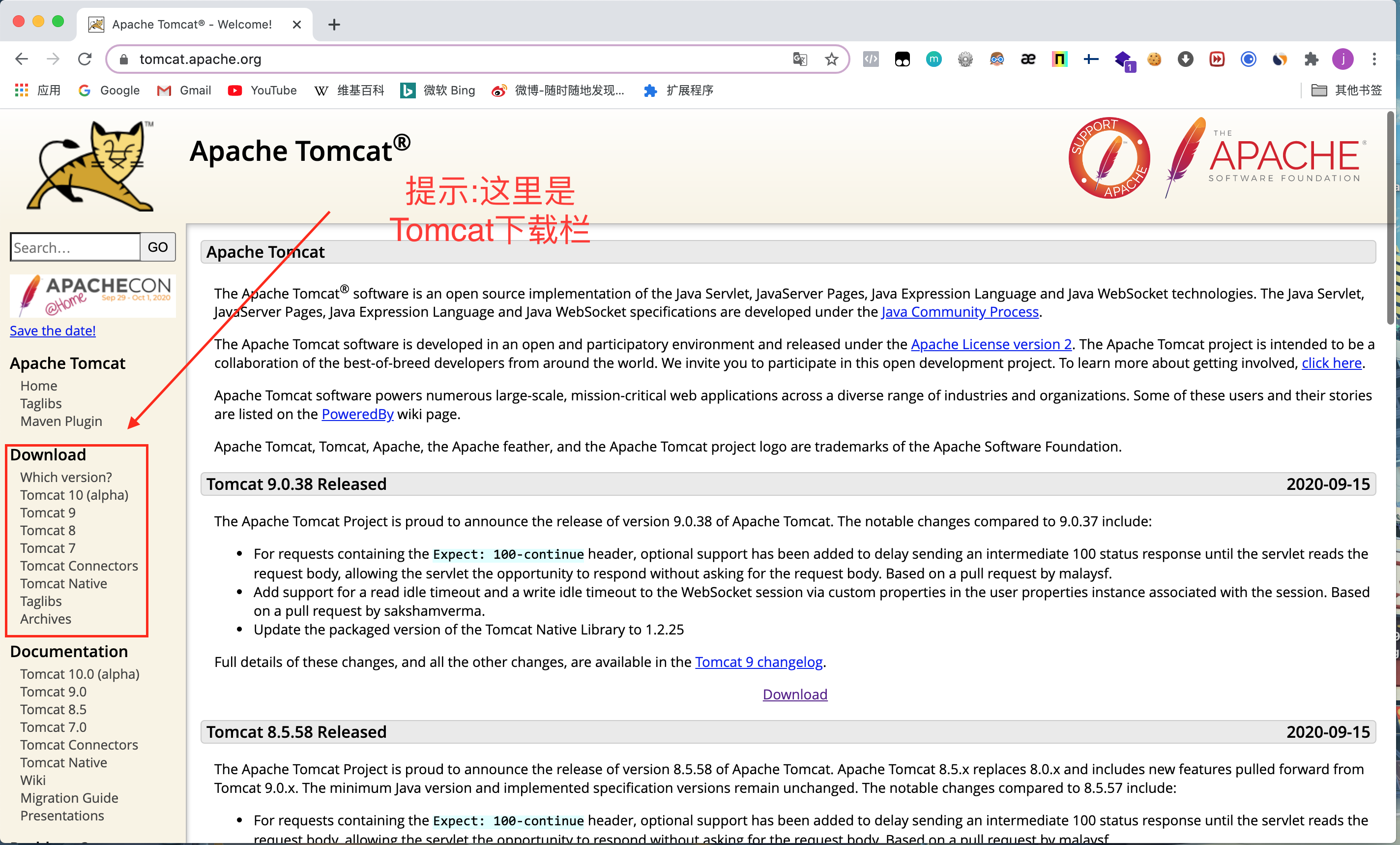Click the Archives entry in Download section
Viewport: 1400px width, 845px height.
tap(45, 619)
